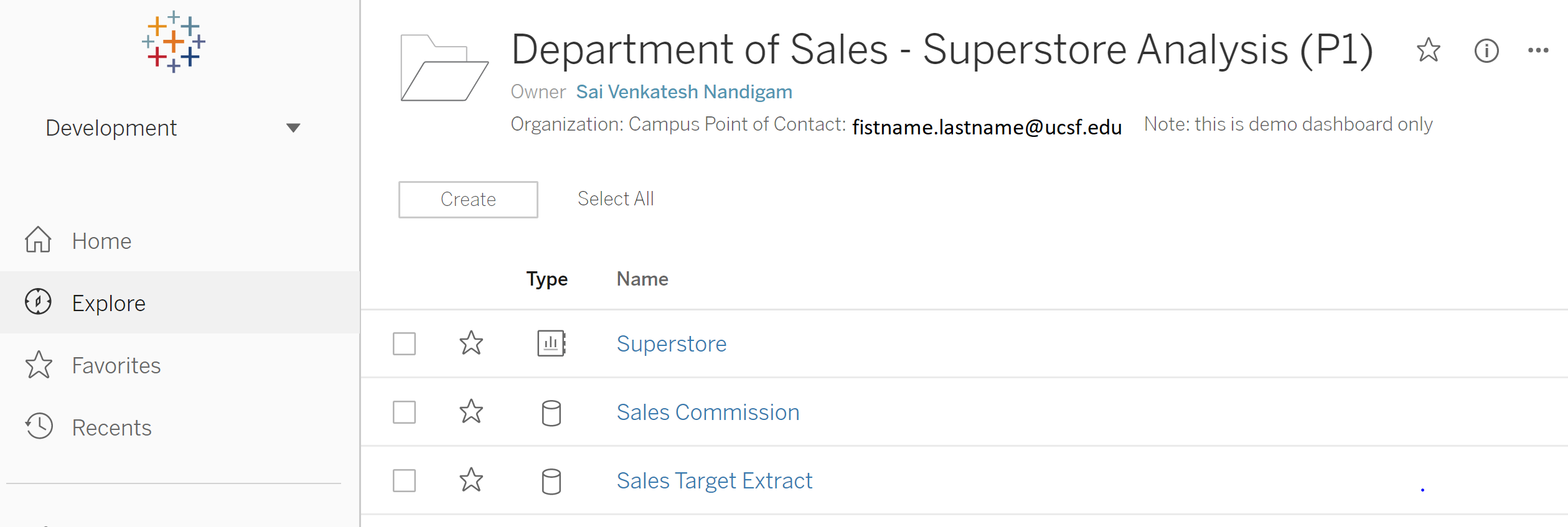The height and width of the screenshot is (527, 1568).
Task: Click Sales Commission data source icon
Action: [552, 413]
